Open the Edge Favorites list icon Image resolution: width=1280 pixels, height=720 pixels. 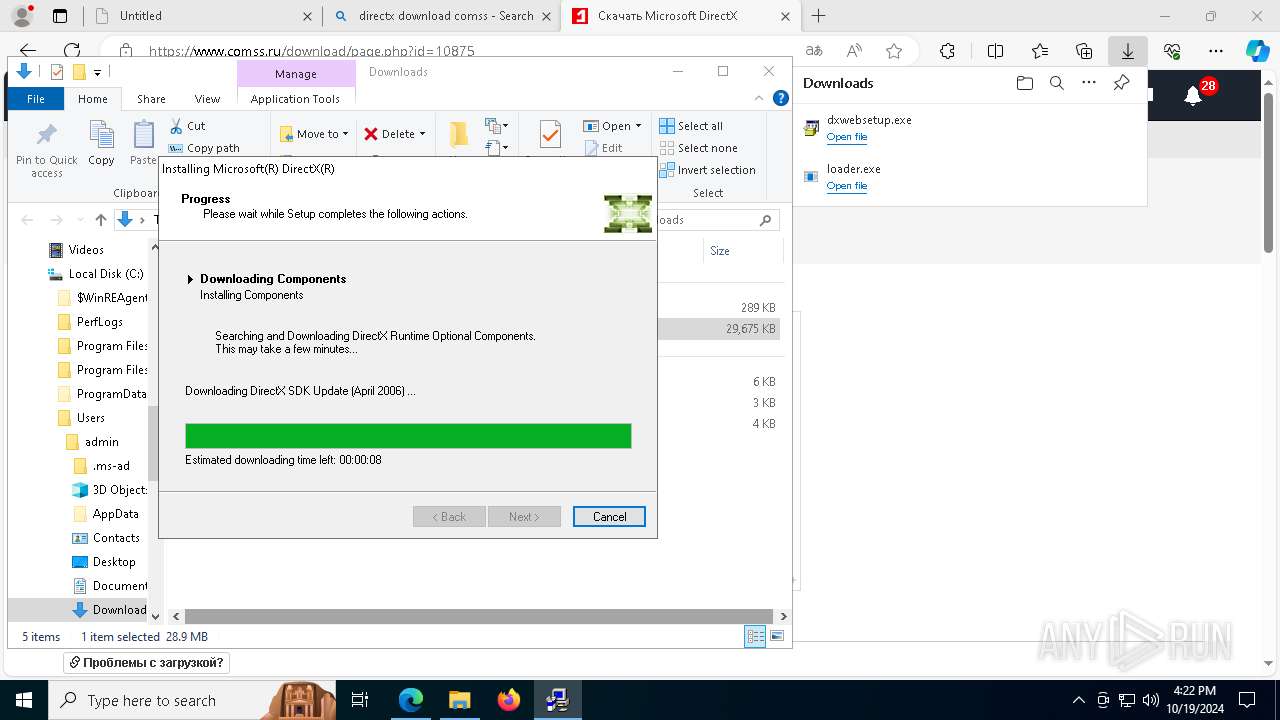[x=1040, y=51]
